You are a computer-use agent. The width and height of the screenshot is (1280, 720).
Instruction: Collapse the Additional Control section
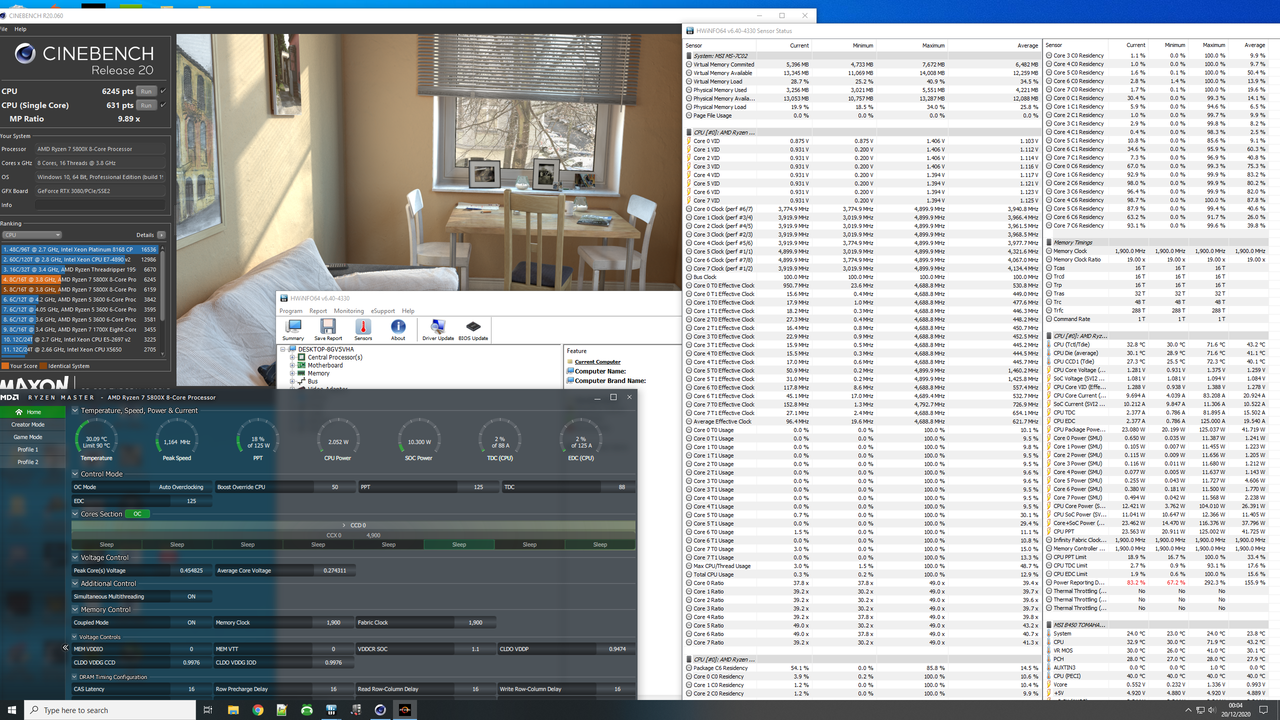click(76, 583)
